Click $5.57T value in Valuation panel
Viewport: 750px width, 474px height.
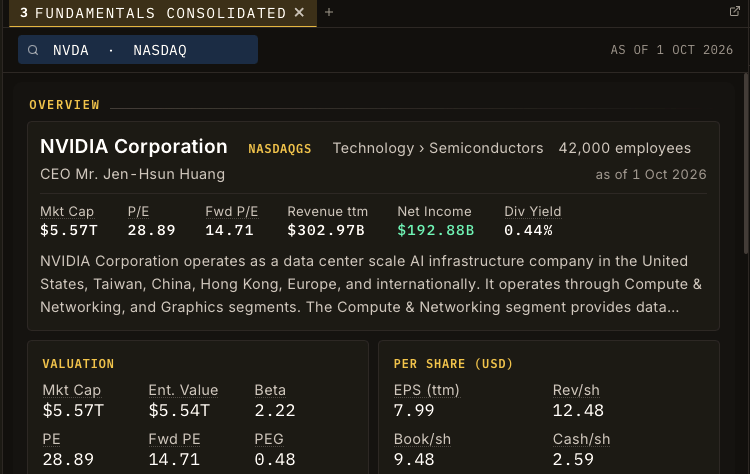[x=73, y=410]
